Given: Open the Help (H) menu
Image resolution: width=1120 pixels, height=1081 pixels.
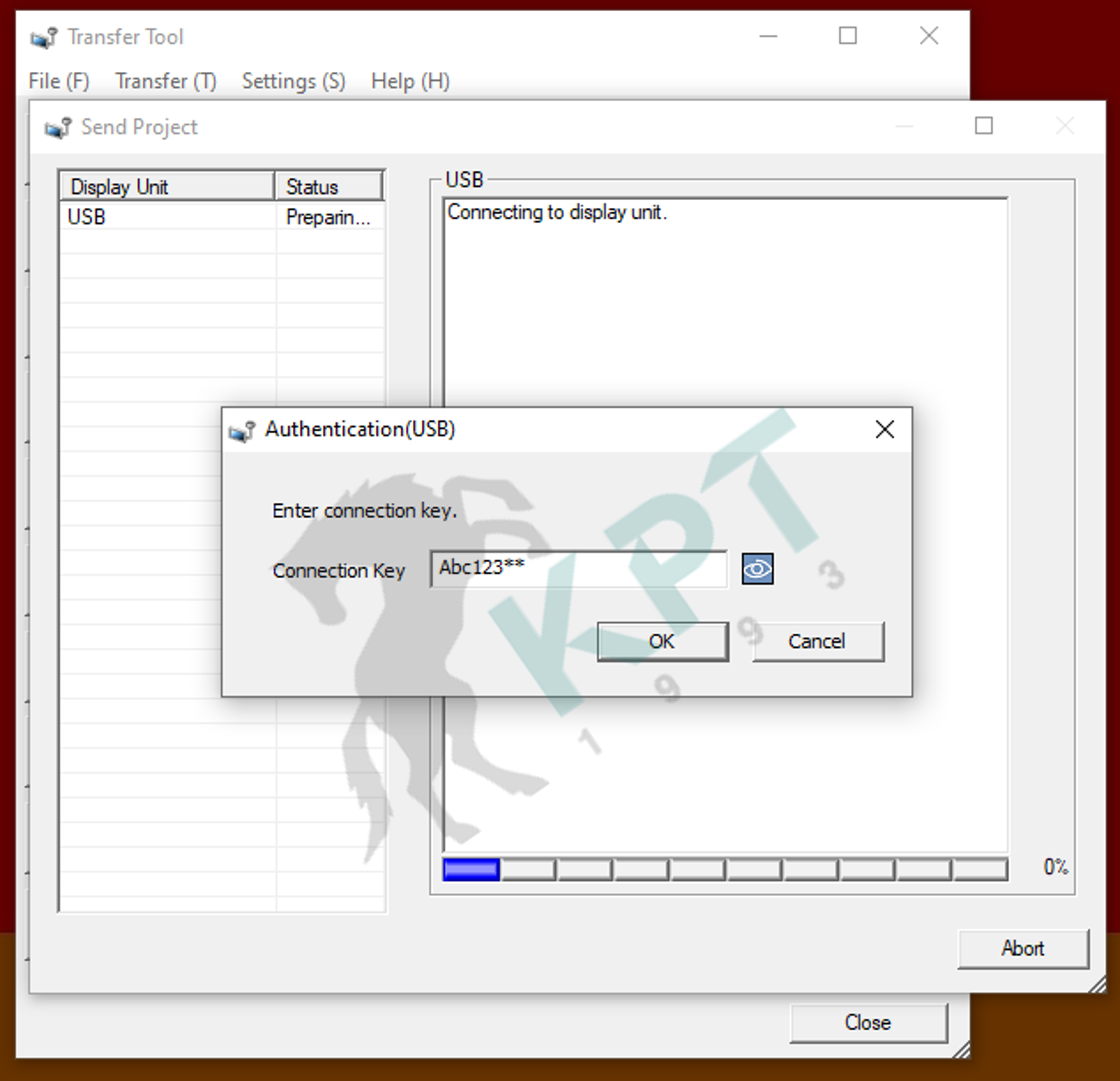Looking at the screenshot, I should pyautogui.click(x=410, y=81).
